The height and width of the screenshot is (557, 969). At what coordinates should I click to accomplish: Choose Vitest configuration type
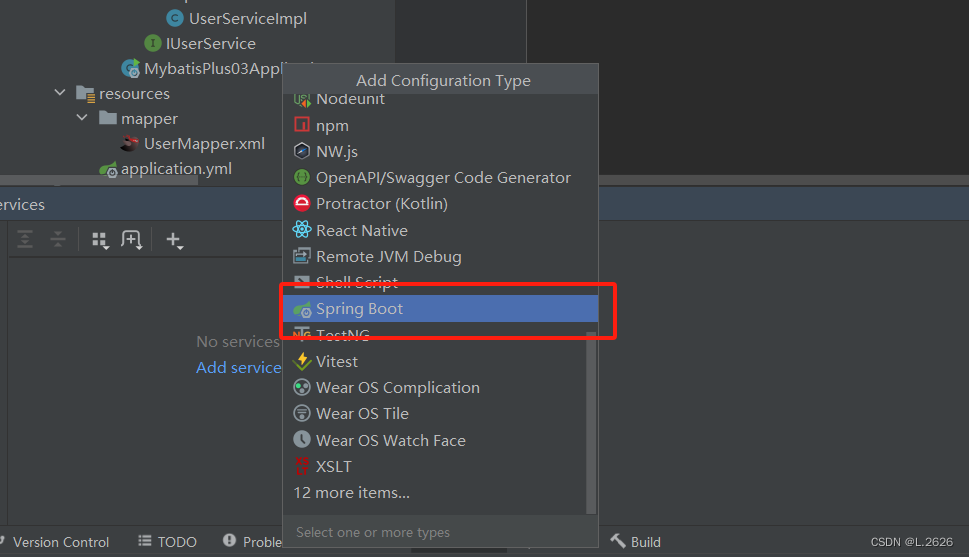[434, 361]
